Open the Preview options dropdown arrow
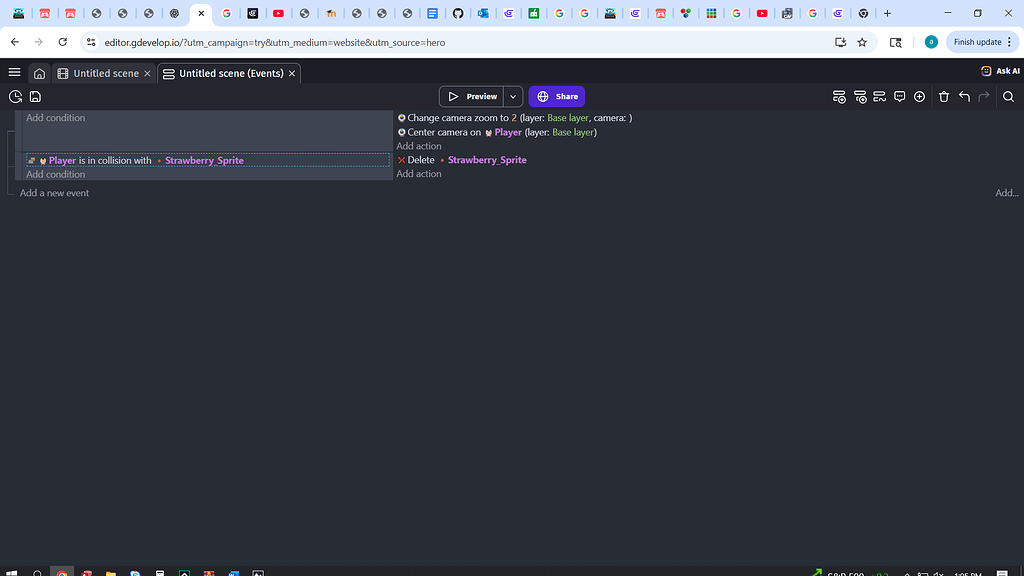 512,96
